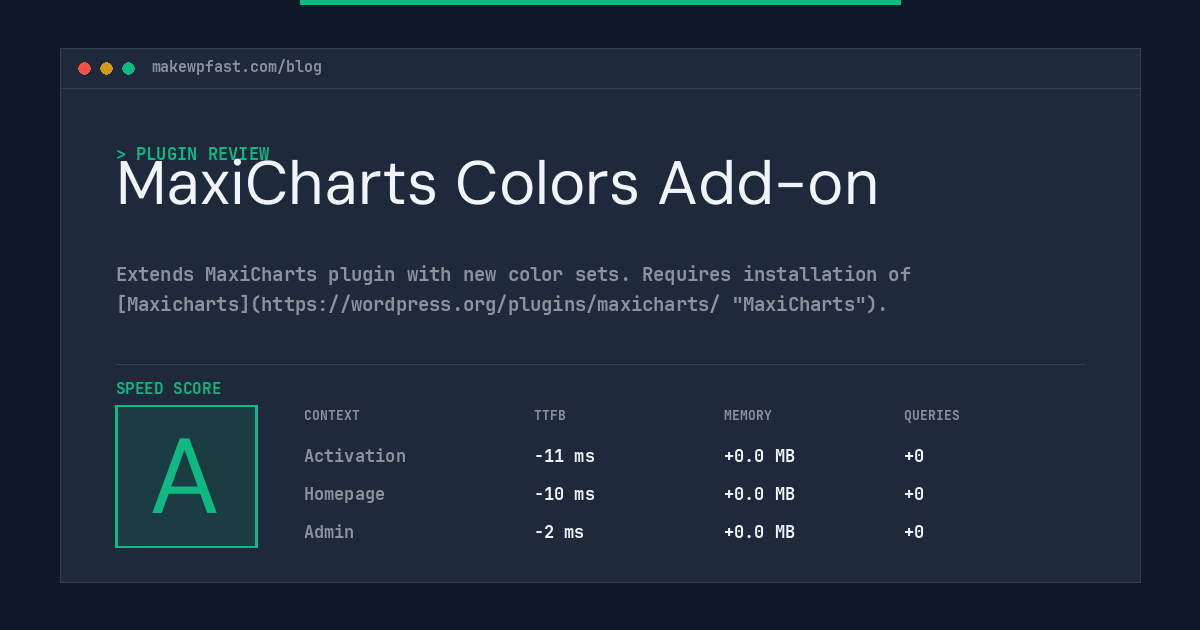Viewport: 1200px width, 630px height.
Task: Click the Activation memory value +0.0 MB
Action: pos(759,456)
